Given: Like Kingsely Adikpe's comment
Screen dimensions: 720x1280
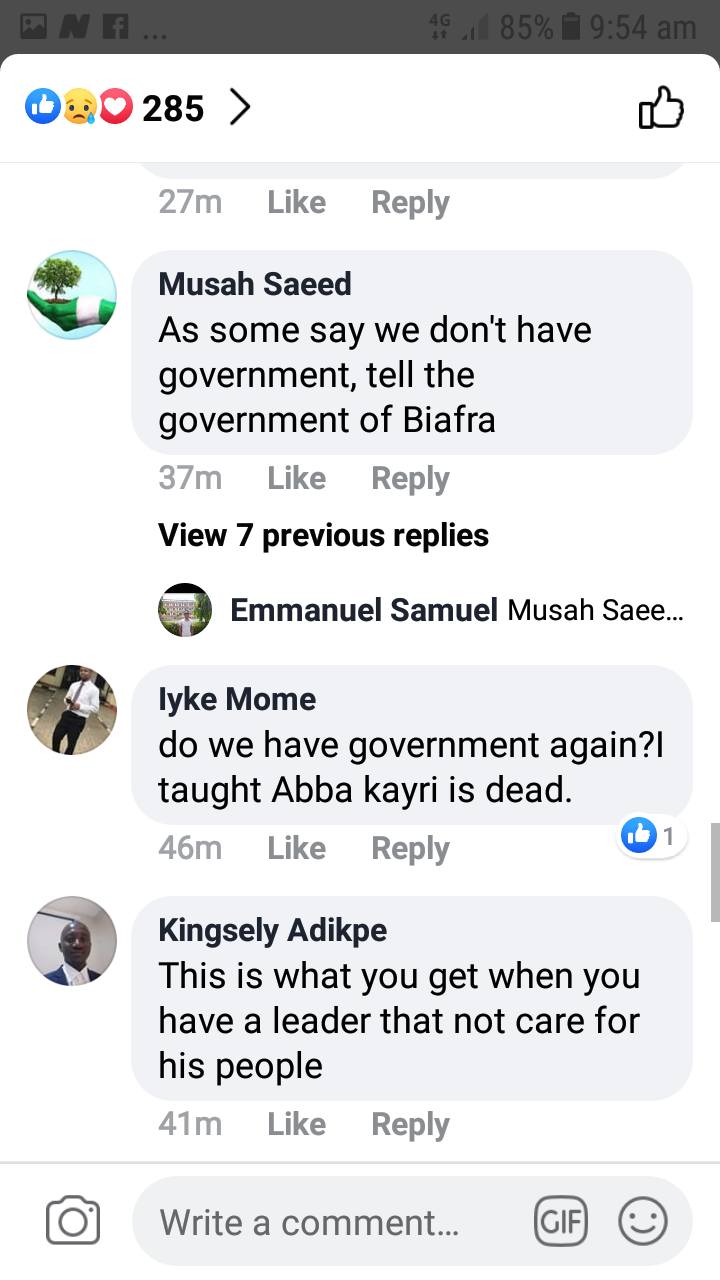Looking at the screenshot, I should click(296, 1124).
